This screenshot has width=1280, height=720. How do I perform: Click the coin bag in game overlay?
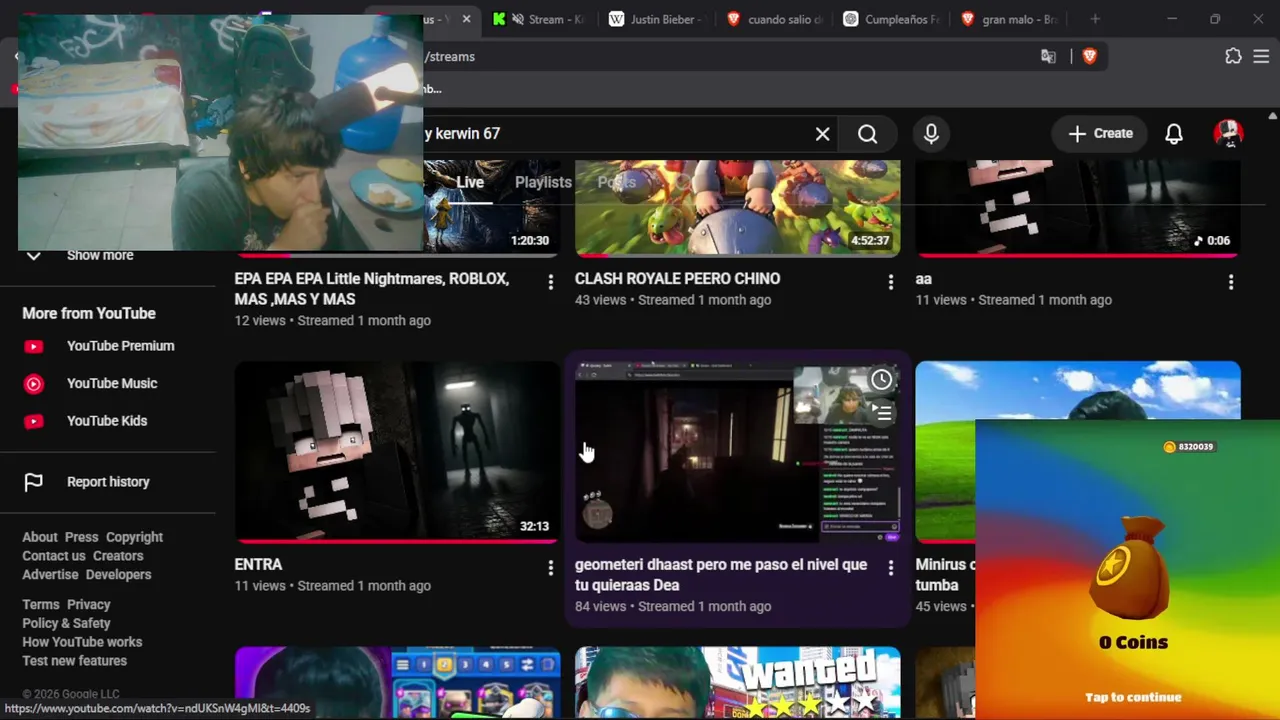pyautogui.click(x=1130, y=570)
